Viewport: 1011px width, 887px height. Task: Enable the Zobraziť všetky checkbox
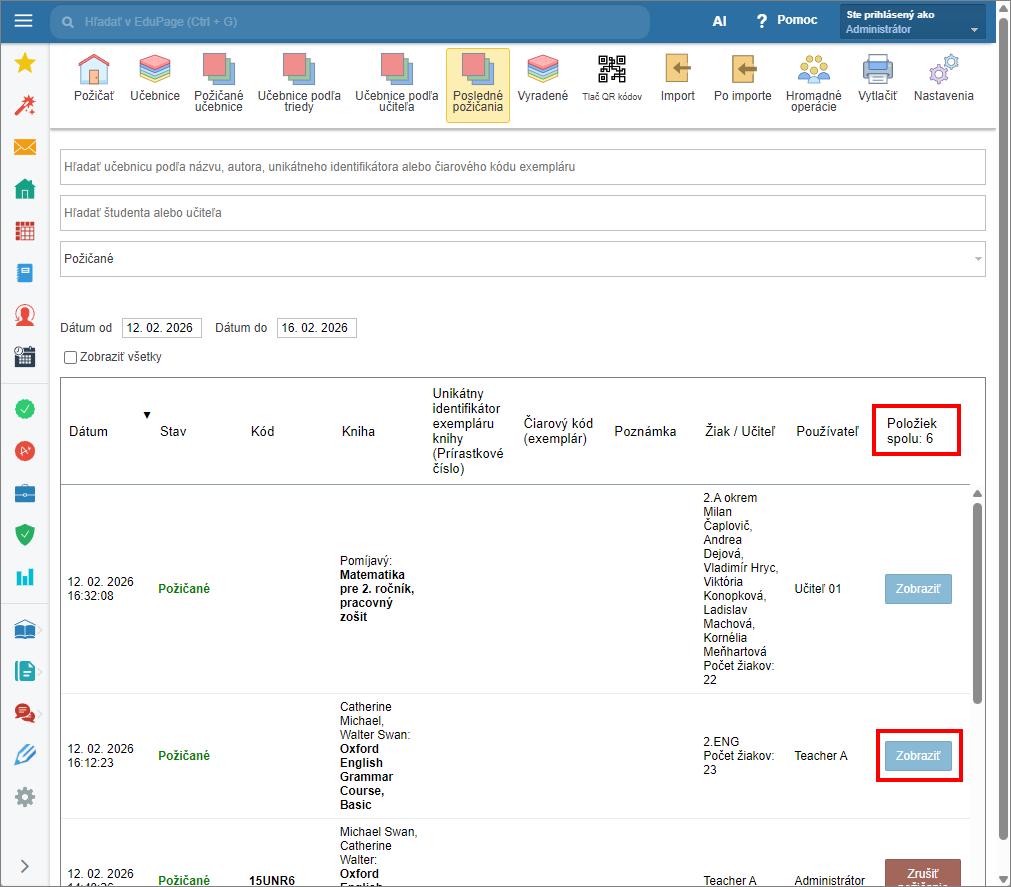tap(70, 357)
